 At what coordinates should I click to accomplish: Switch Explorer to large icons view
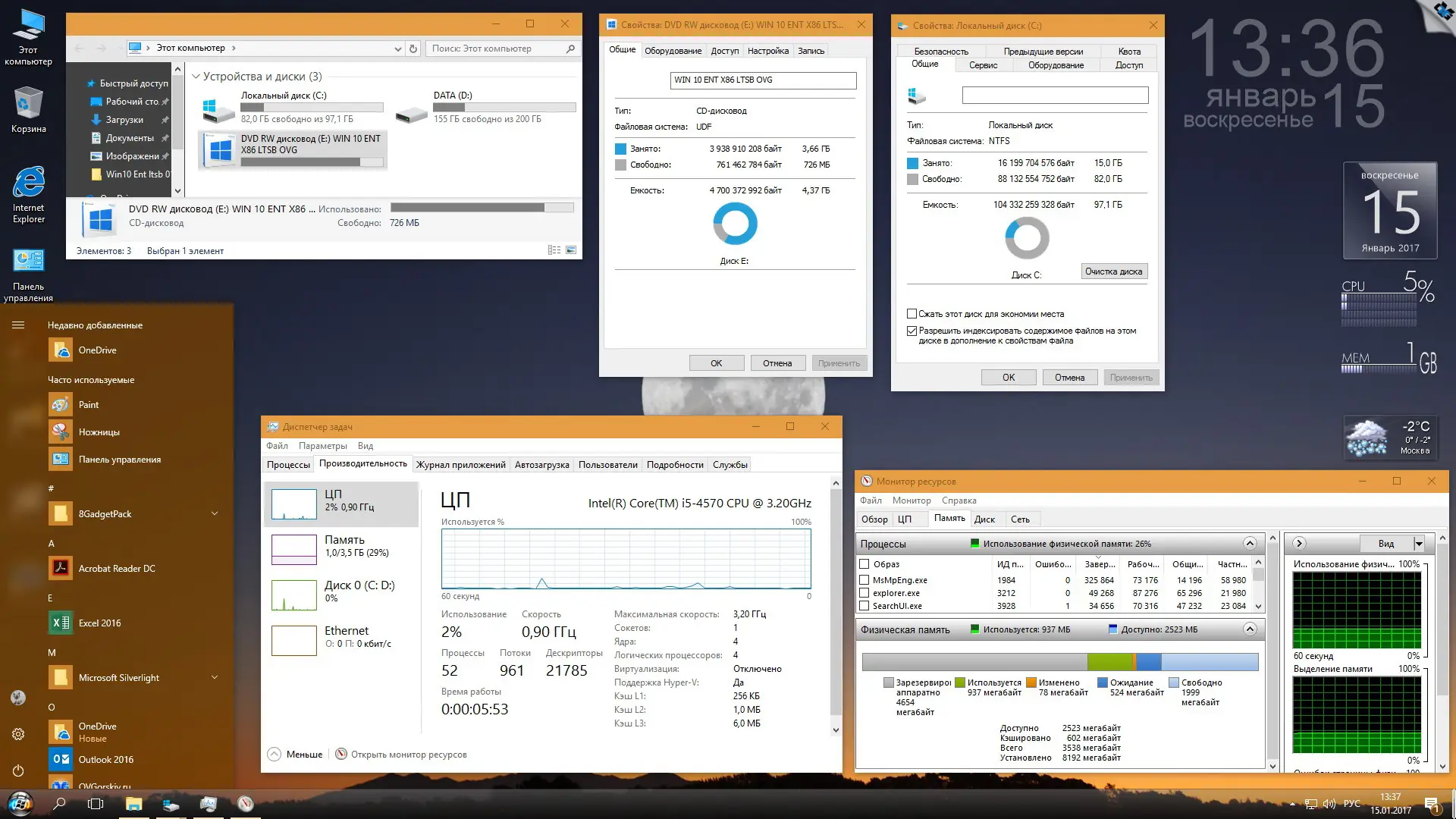pos(571,250)
